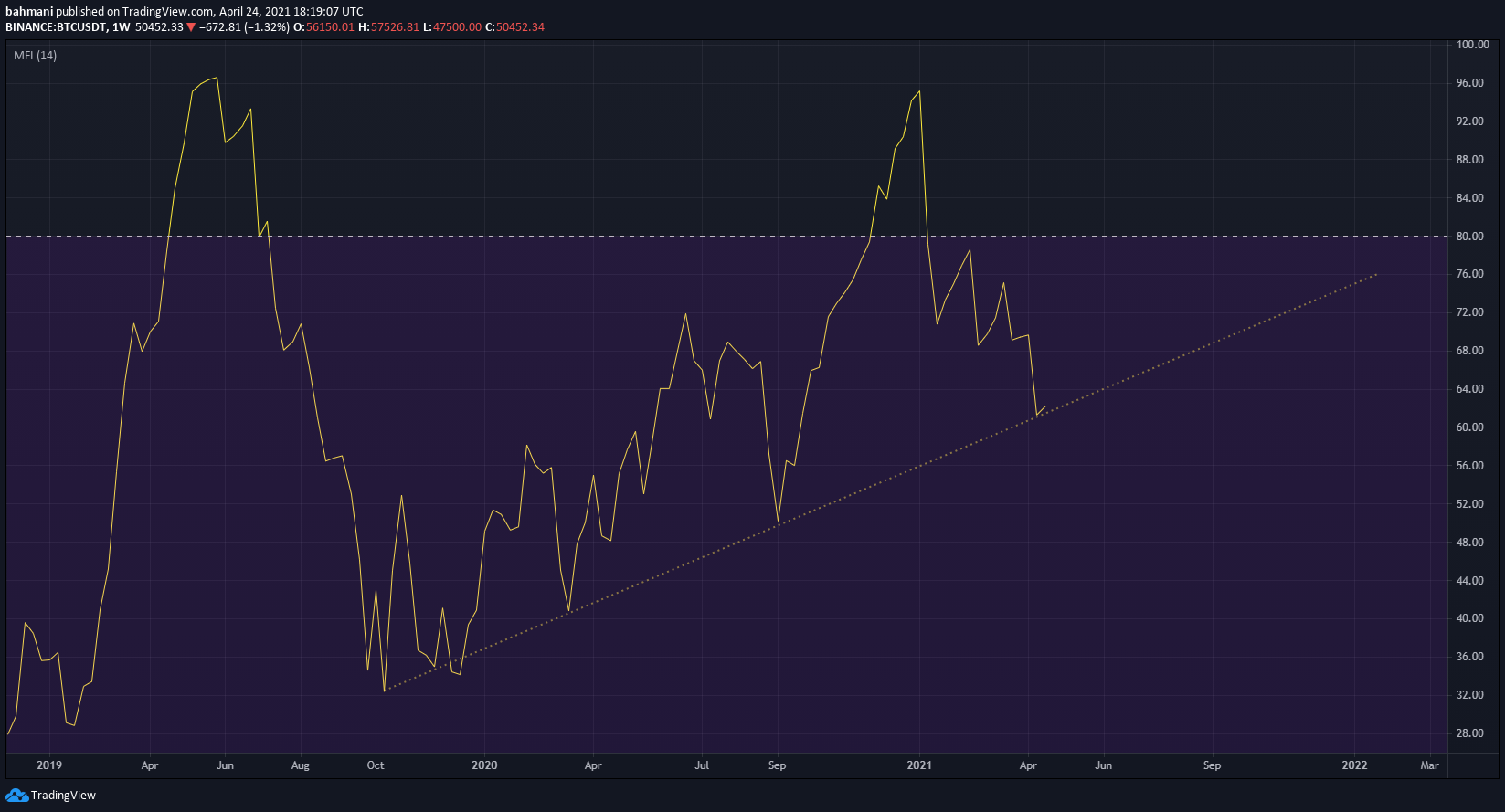The width and height of the screenshot is (1505, 812).
Task: Click the author name bahmani
Action: pos(29,12)
